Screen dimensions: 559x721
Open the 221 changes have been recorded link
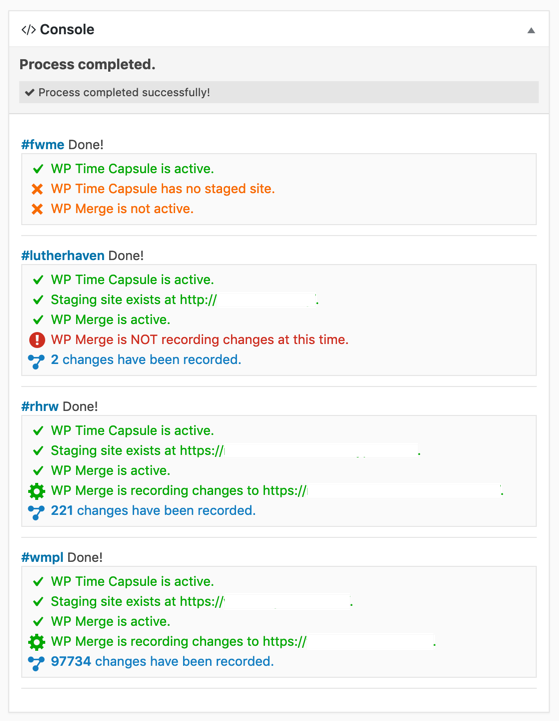(153, 510)
